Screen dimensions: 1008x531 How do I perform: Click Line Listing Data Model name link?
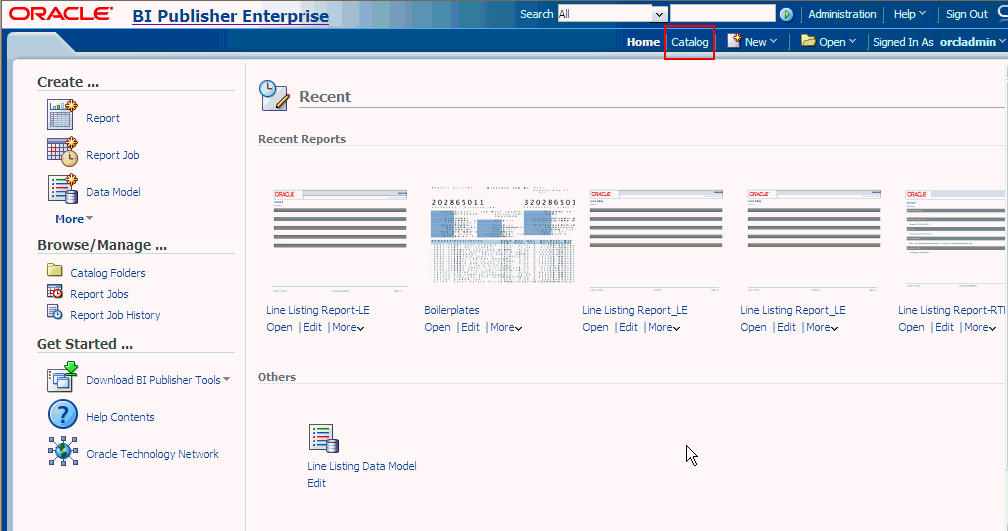(361, 466)
